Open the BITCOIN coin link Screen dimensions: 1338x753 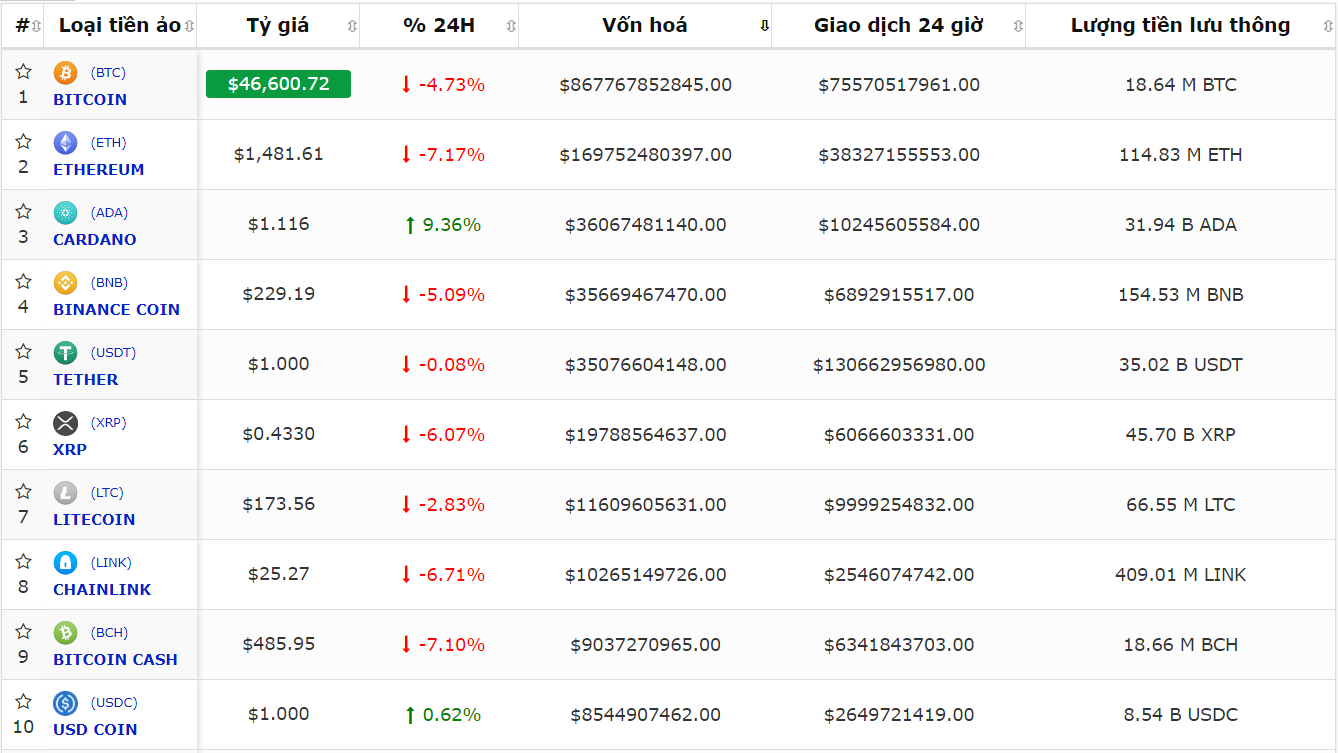[90, 100]
